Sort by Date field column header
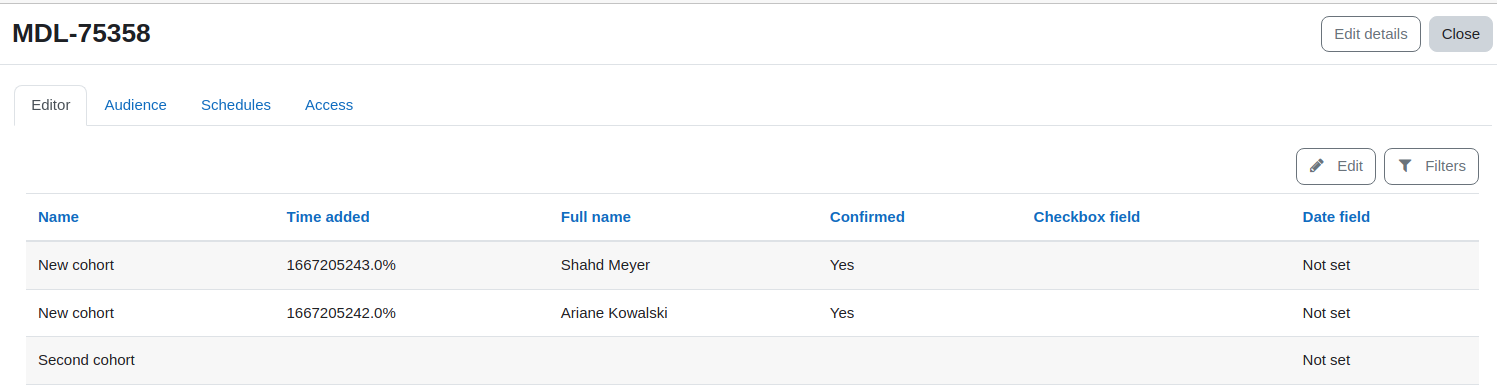 tap(1336, 217)
